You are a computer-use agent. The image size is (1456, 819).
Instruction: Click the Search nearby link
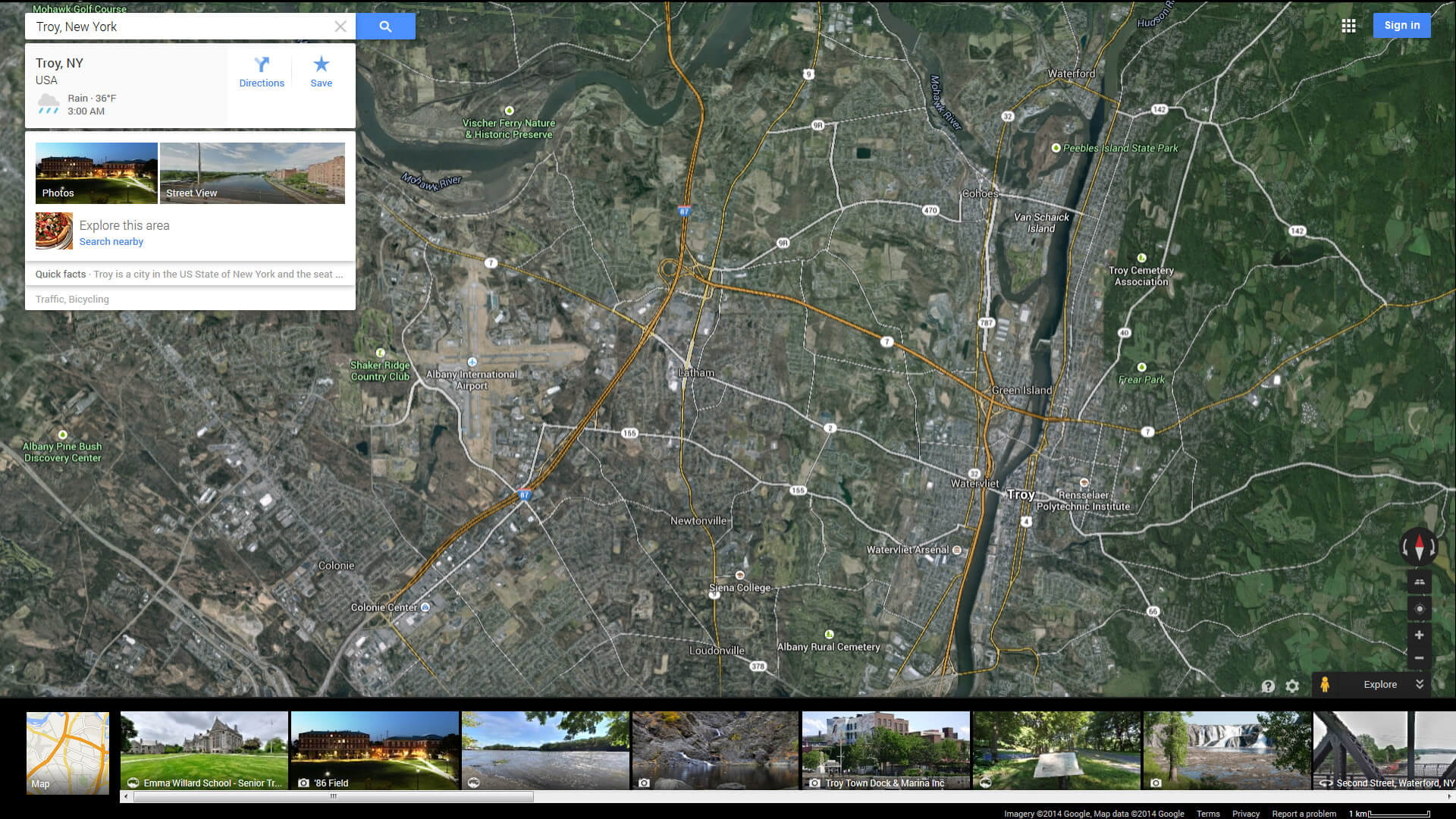111,242
